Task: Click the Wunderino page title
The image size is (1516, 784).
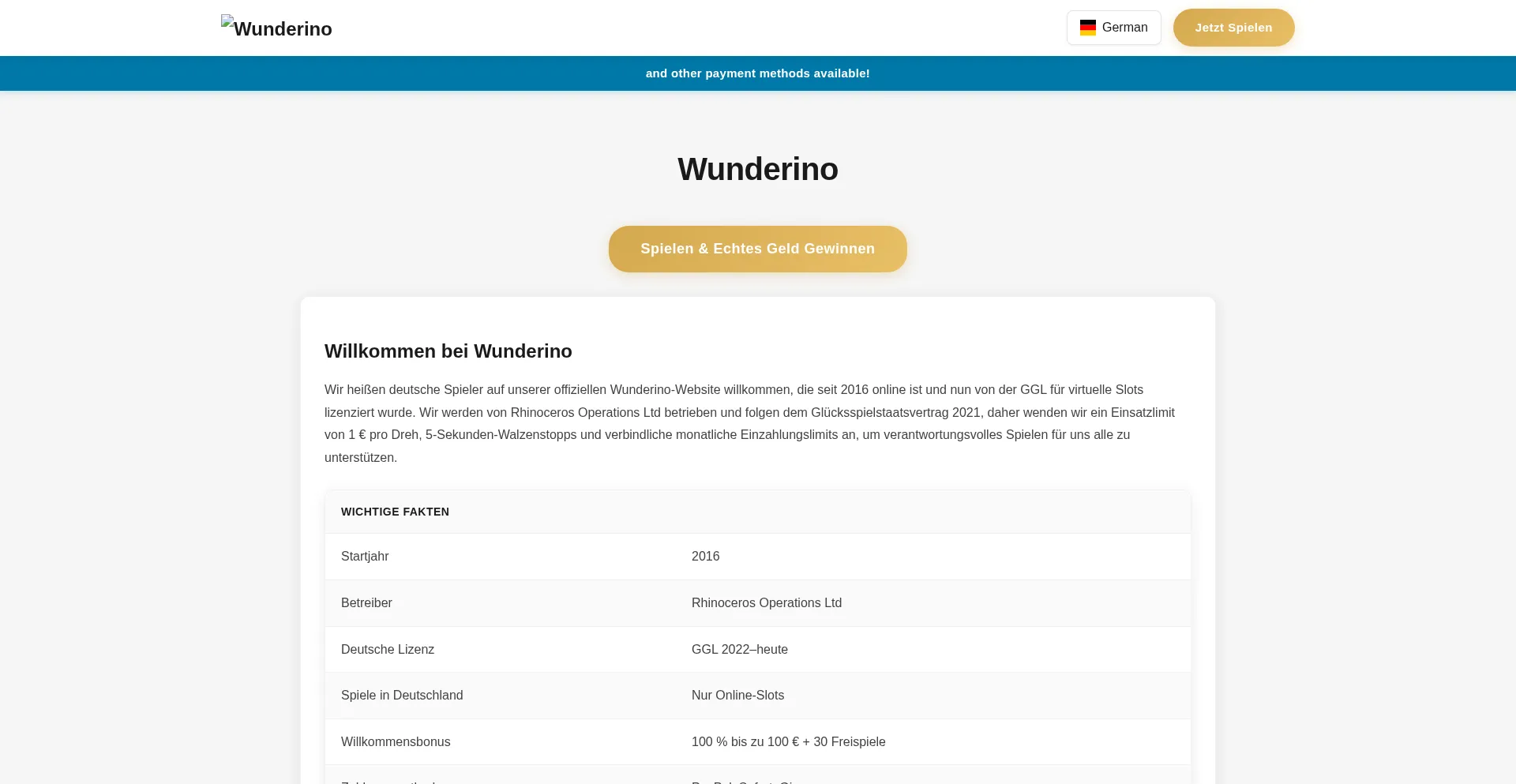Action: [x=758, y=169]
